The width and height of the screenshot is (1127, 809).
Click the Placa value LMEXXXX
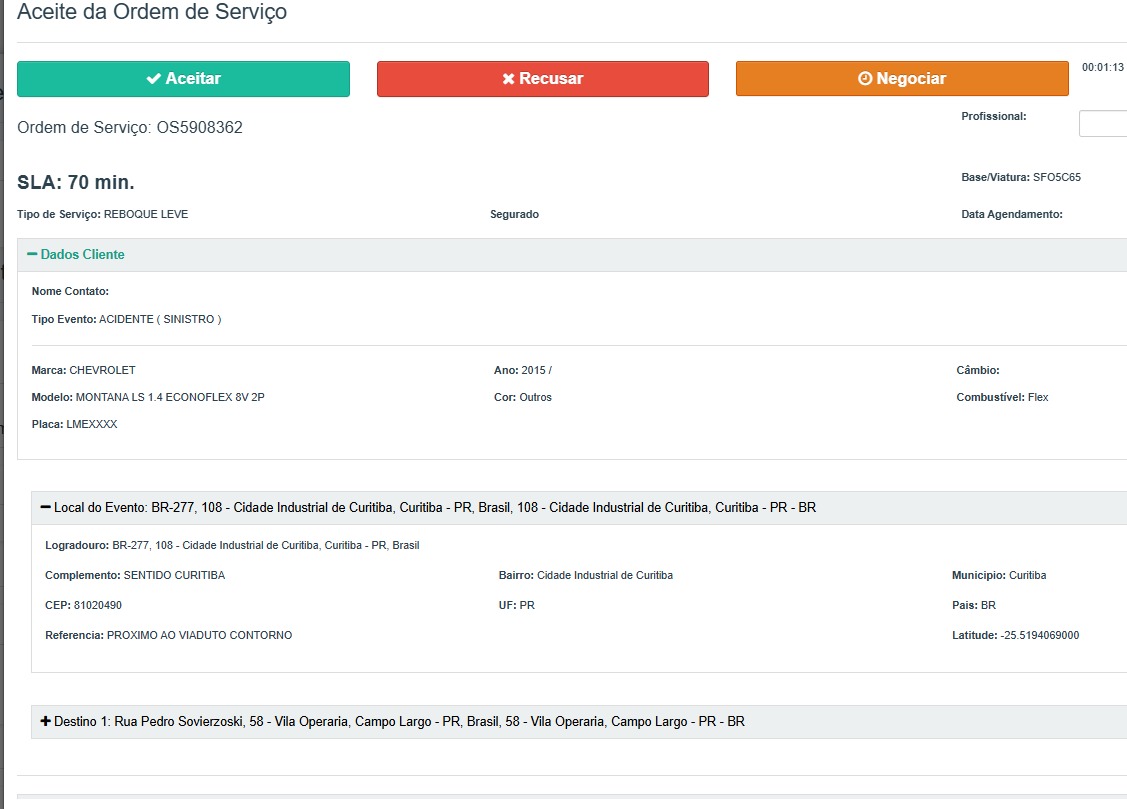pyautogui.click(x=91, y=424)
